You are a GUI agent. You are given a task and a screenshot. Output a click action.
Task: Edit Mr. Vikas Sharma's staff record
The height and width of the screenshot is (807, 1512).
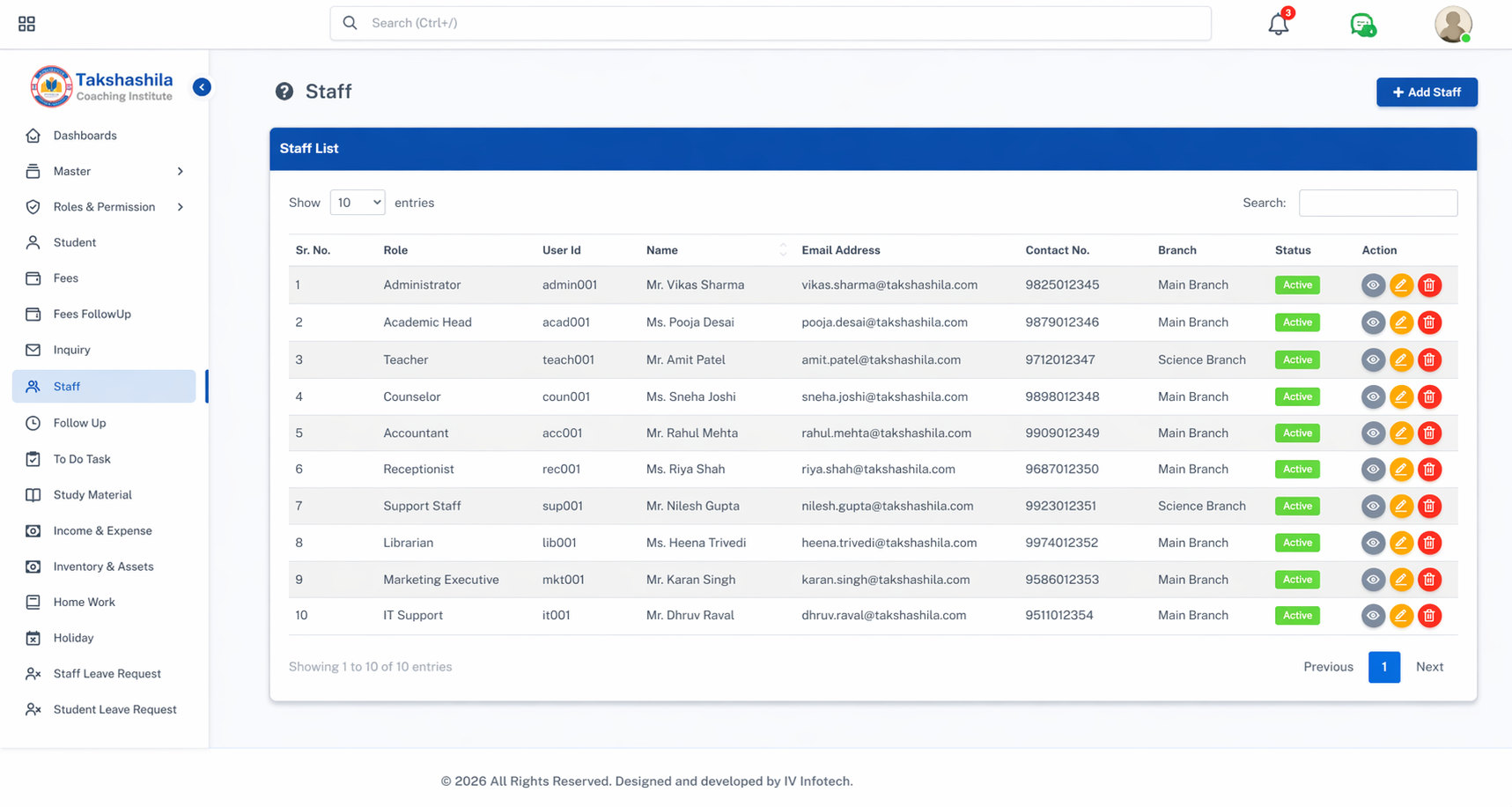1401,285
